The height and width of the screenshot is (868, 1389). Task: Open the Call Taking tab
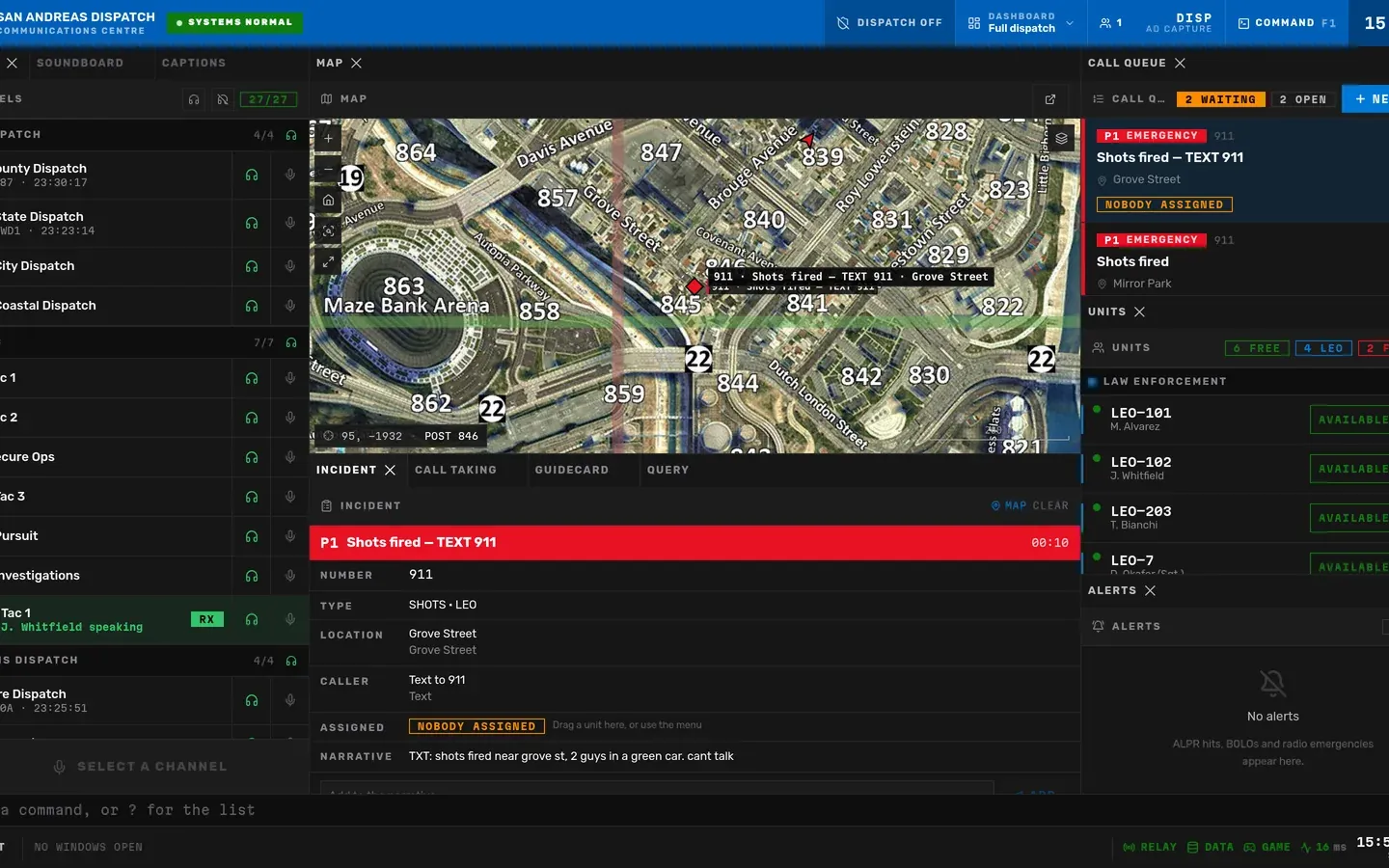pyautogui.click(x=455, y=470)
